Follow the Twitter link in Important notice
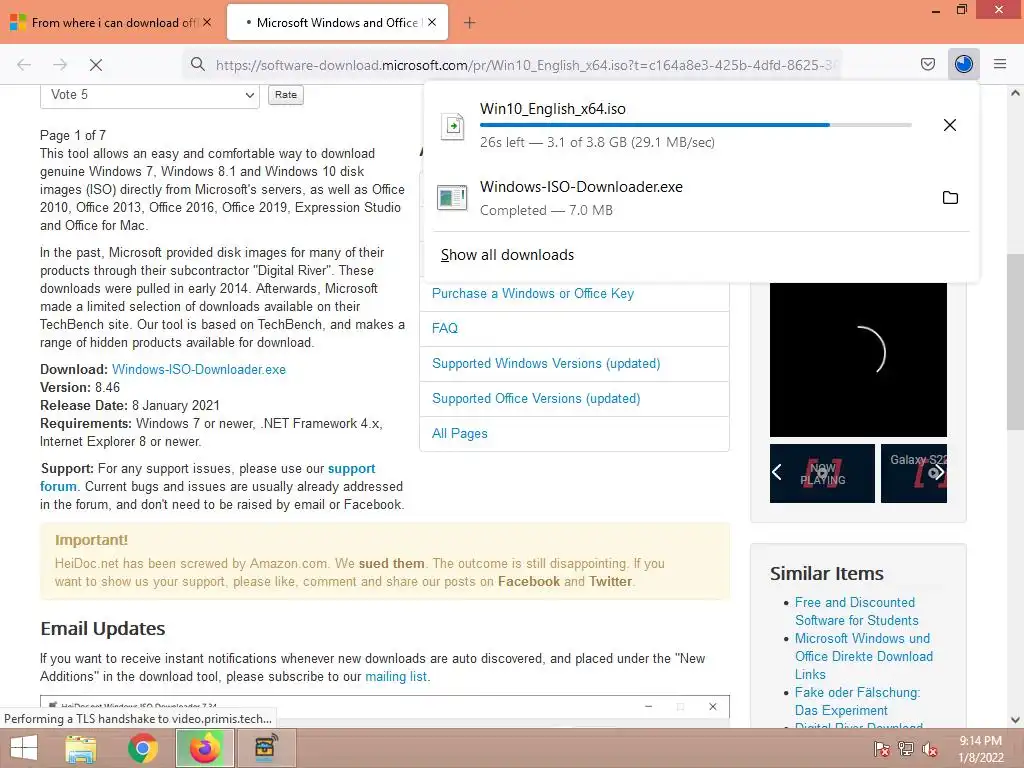1024x768 pixels. (x=611, y=582)
